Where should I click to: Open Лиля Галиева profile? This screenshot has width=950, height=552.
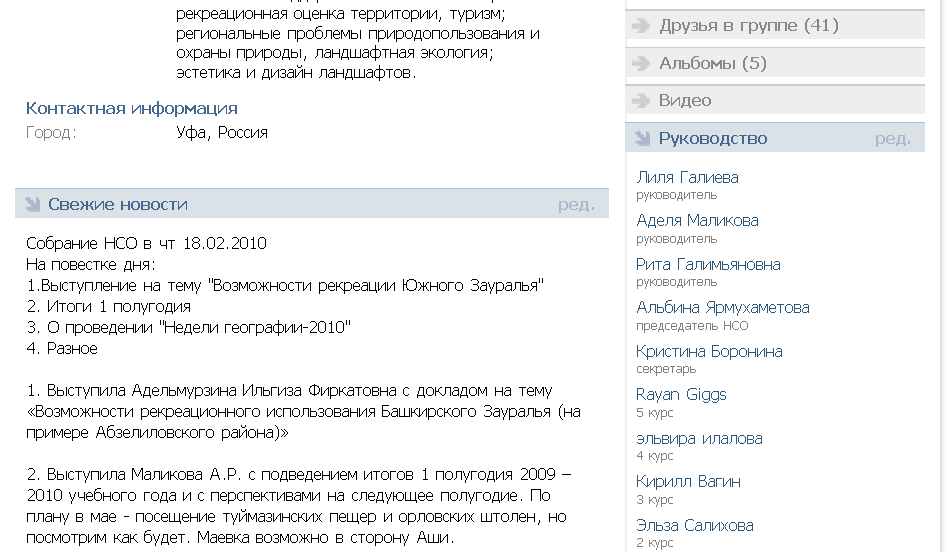687,178
